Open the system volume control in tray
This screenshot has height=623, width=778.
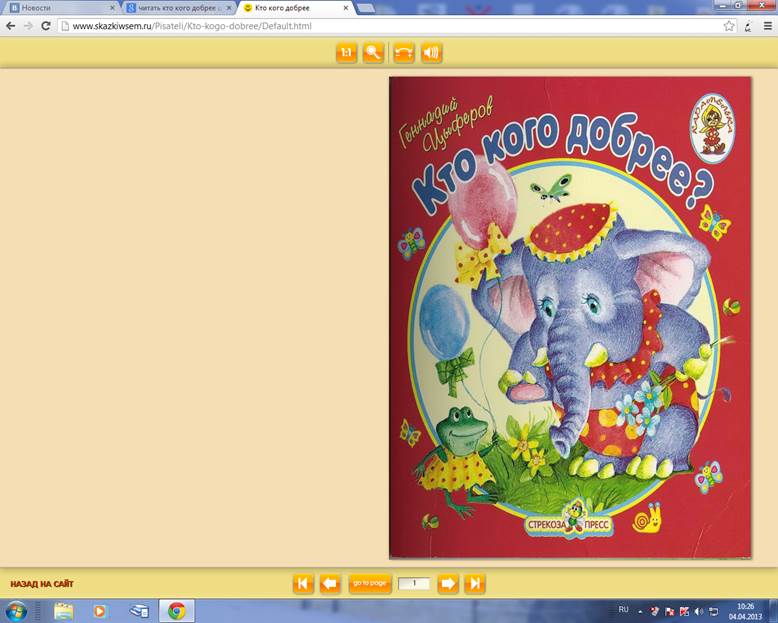pos(699,612)
